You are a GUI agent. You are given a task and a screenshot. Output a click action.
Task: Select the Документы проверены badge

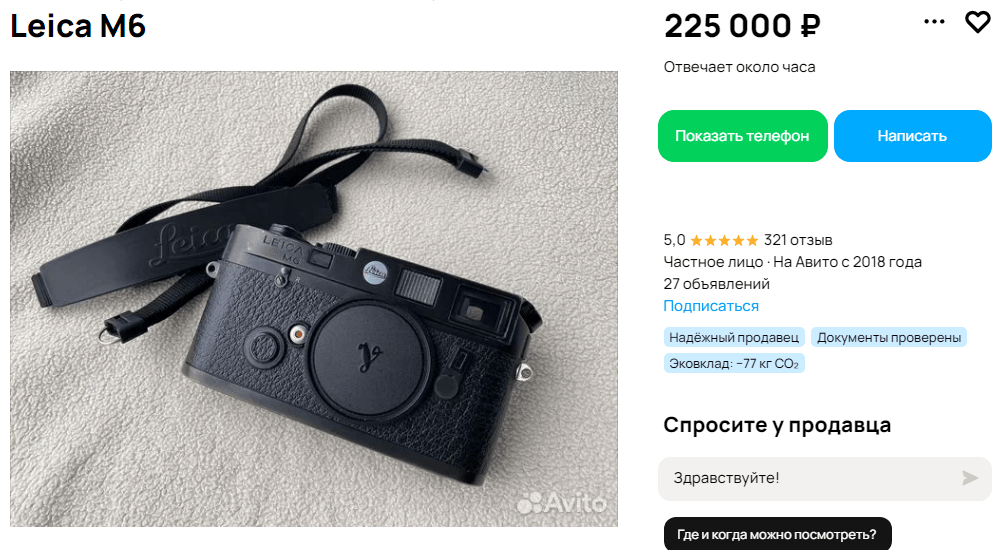tap(889, 337)
